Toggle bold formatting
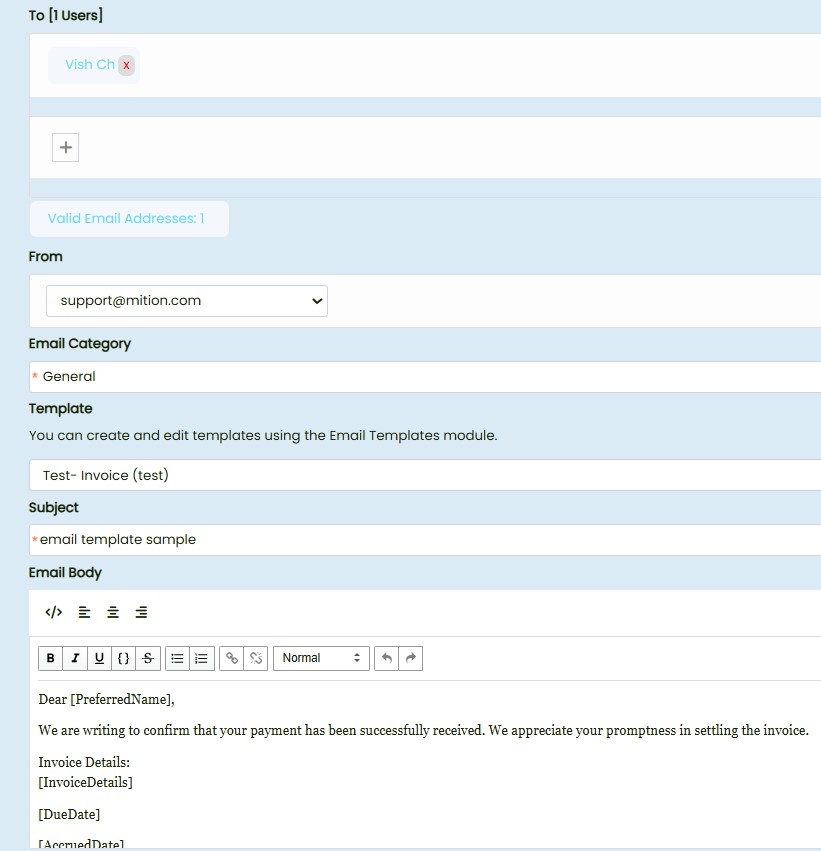The height and width of the screenshot is (851, 821). tap(51, 658)
